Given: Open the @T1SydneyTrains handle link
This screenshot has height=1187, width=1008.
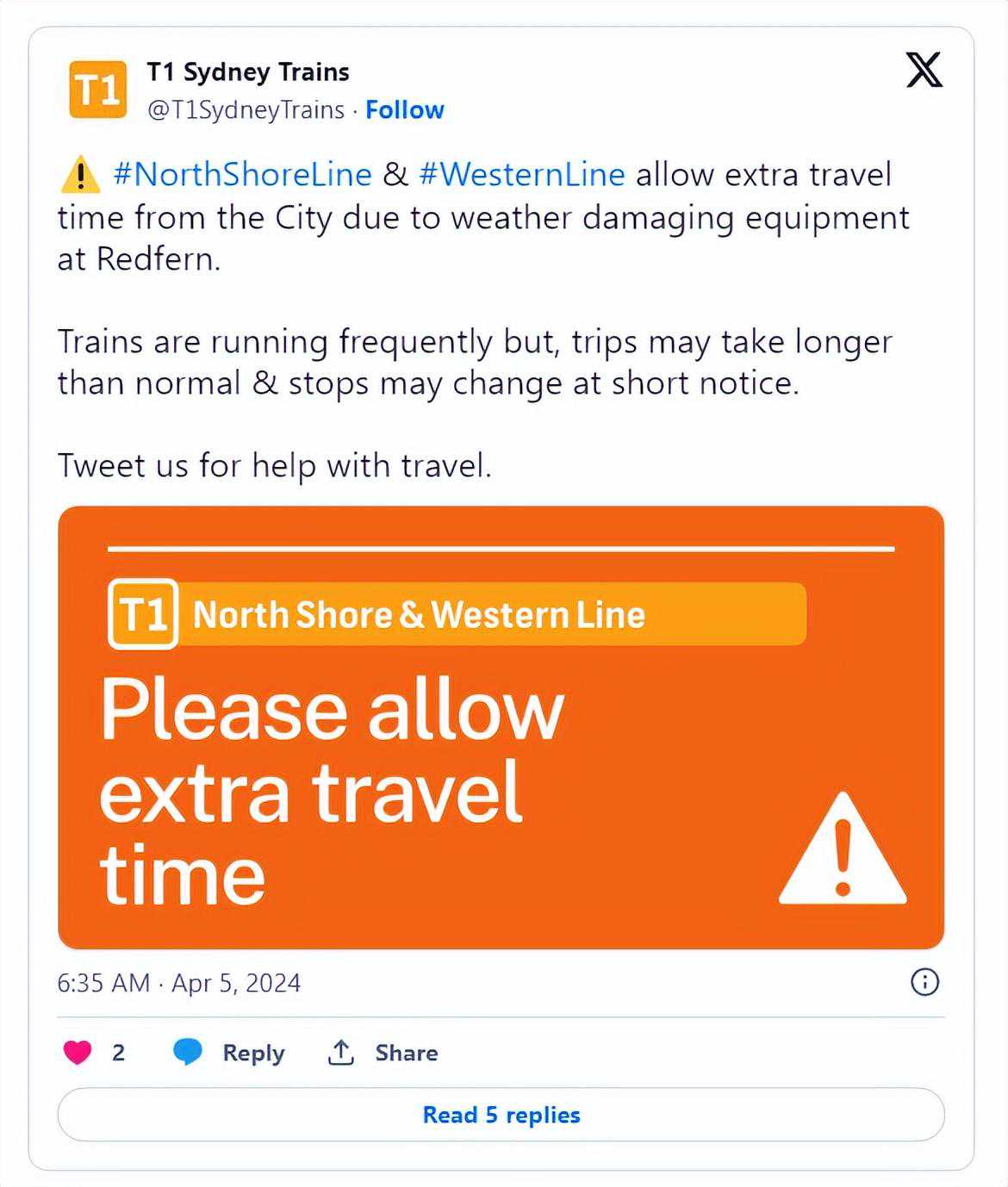Looking at the screenshot, I should pyautogui.click(x=246, y=110).
